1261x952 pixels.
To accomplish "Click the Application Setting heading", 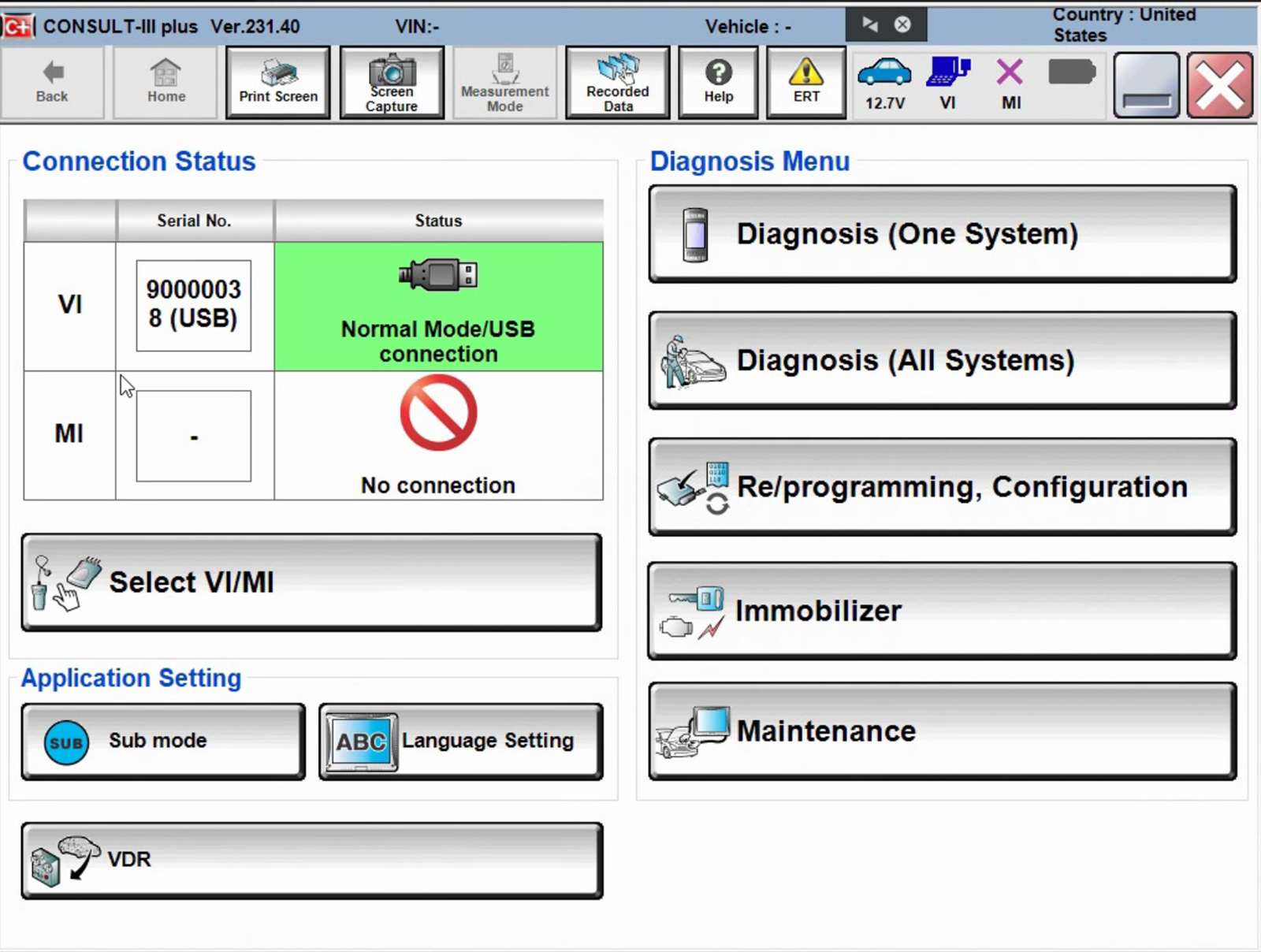I will pyautogui.click(x=131, y=678).
